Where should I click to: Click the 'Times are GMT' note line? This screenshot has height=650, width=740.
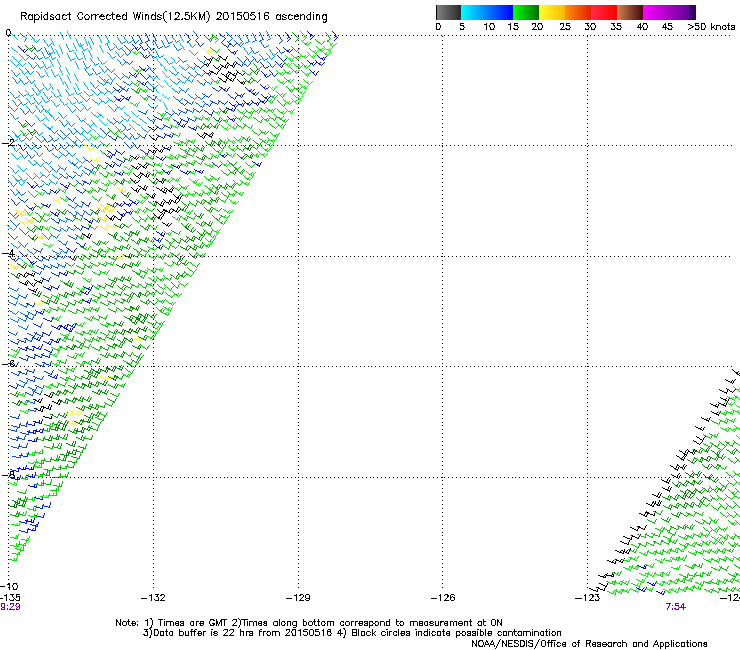[309, 623]
